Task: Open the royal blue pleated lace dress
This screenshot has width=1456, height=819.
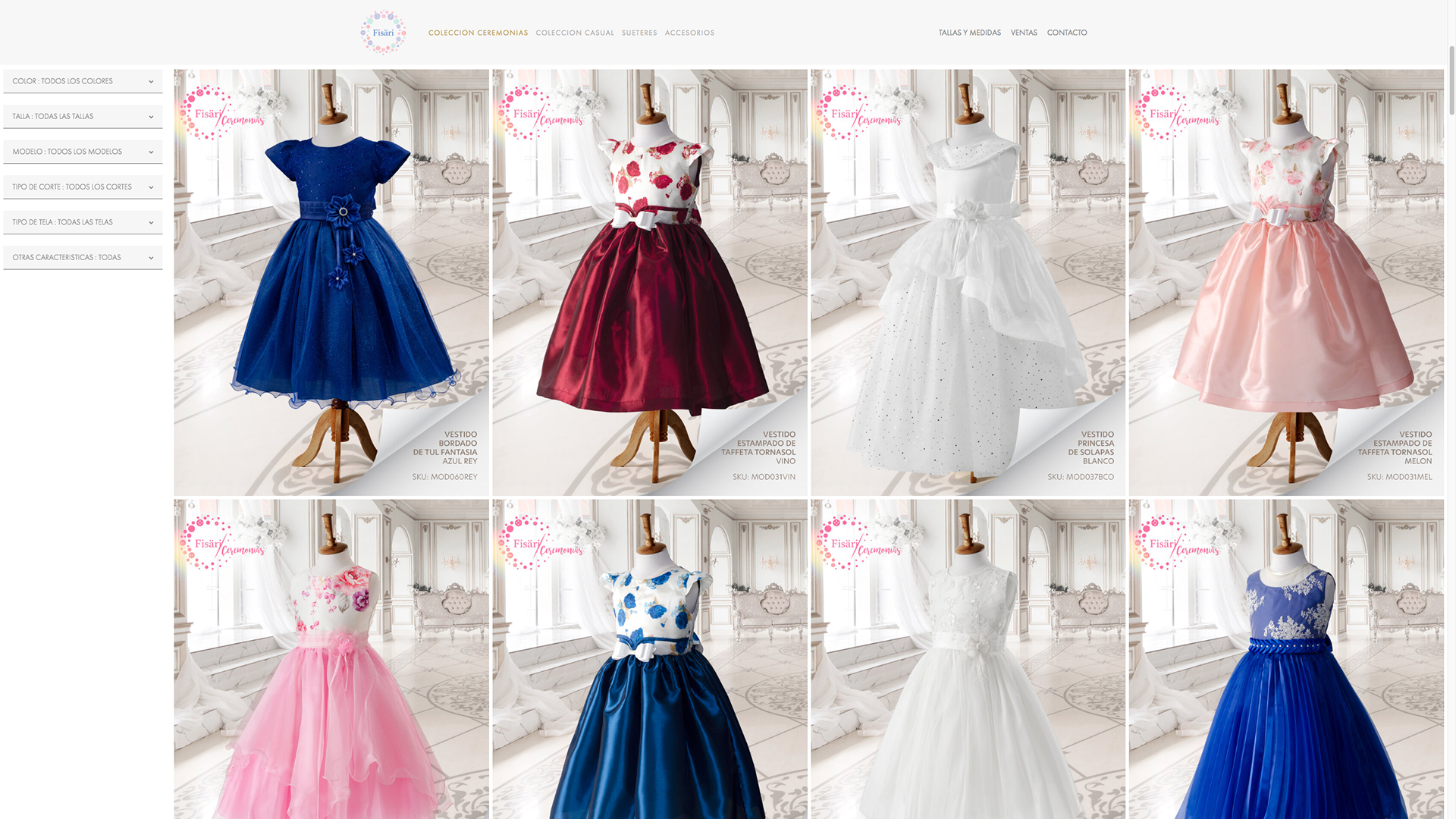Action: pos(1286,659)
